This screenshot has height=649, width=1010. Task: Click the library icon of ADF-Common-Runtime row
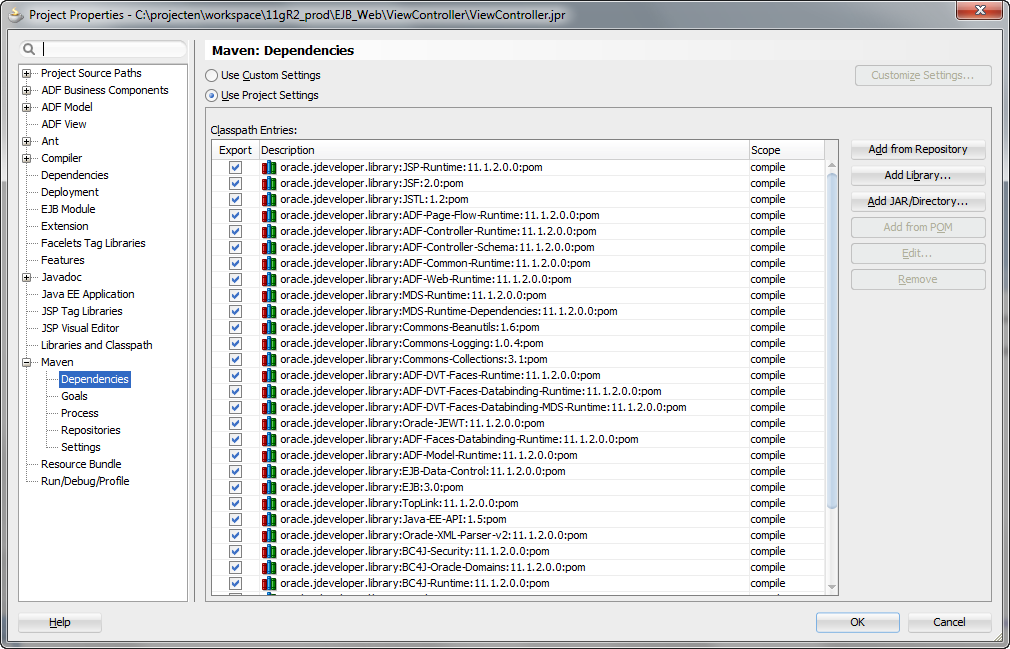click(269, 263)
